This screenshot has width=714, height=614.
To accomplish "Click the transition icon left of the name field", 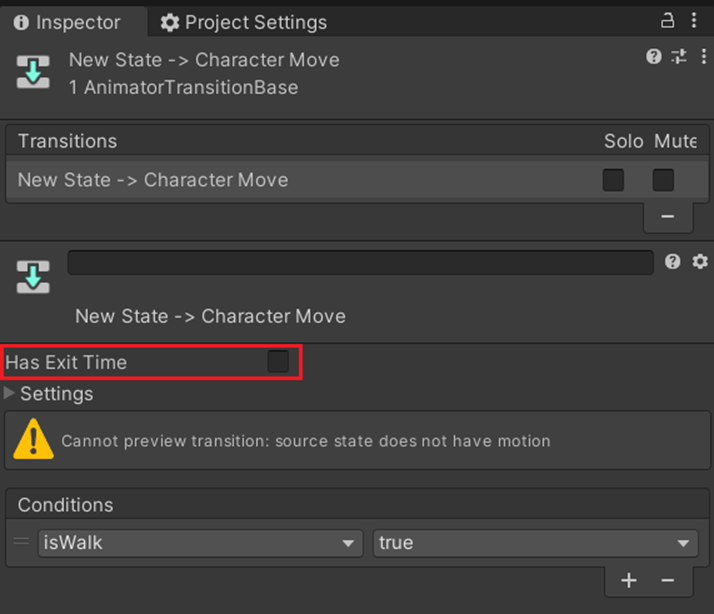I will (33, 276).
